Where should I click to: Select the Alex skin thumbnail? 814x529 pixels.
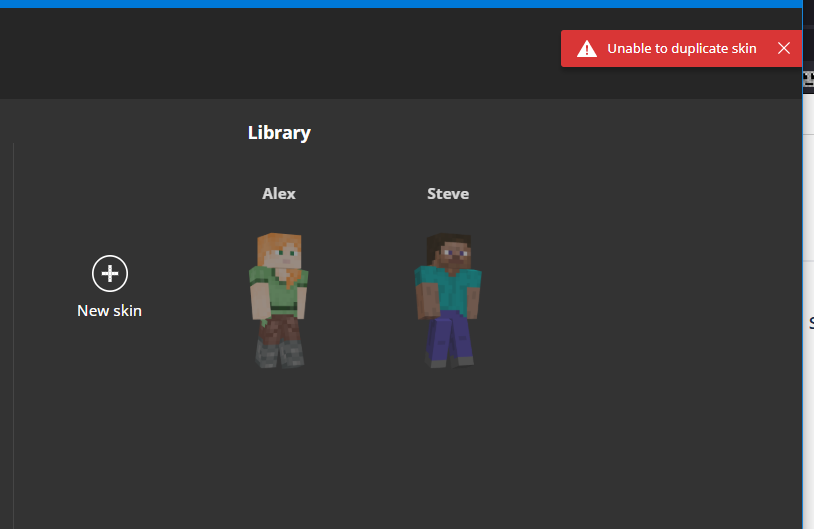[279, 301]
